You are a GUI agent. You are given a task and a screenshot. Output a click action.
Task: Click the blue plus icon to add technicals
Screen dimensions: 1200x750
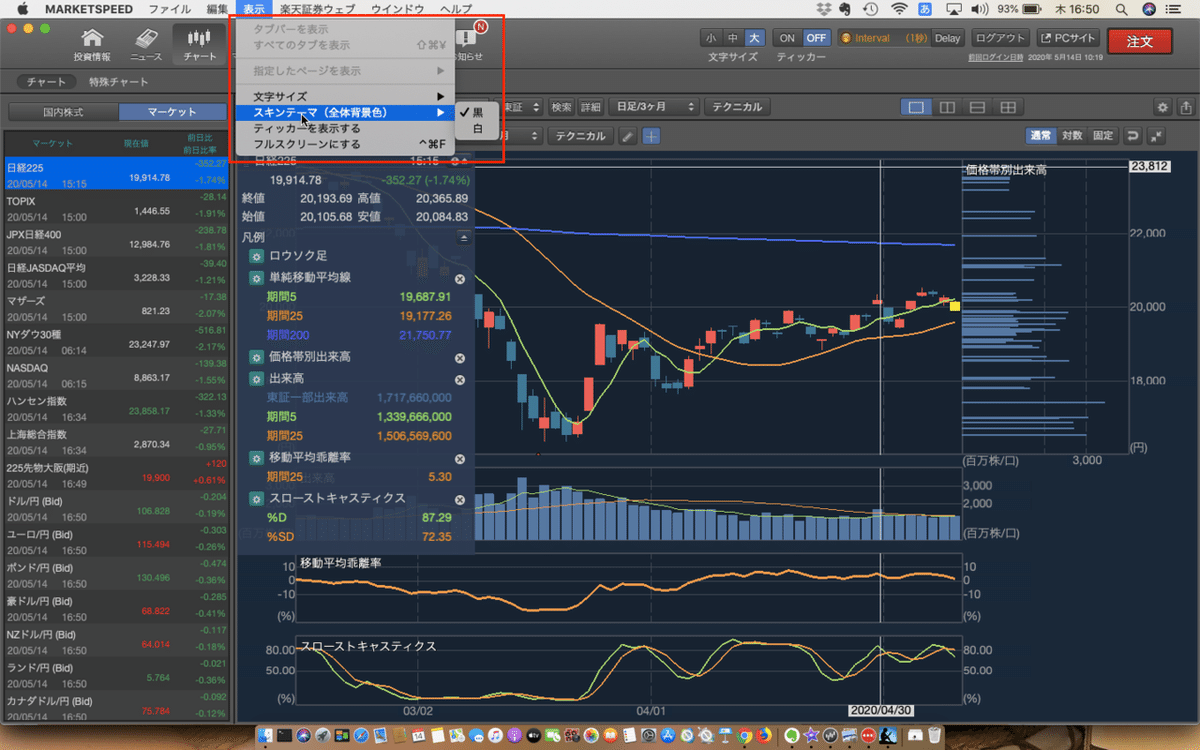652,138
